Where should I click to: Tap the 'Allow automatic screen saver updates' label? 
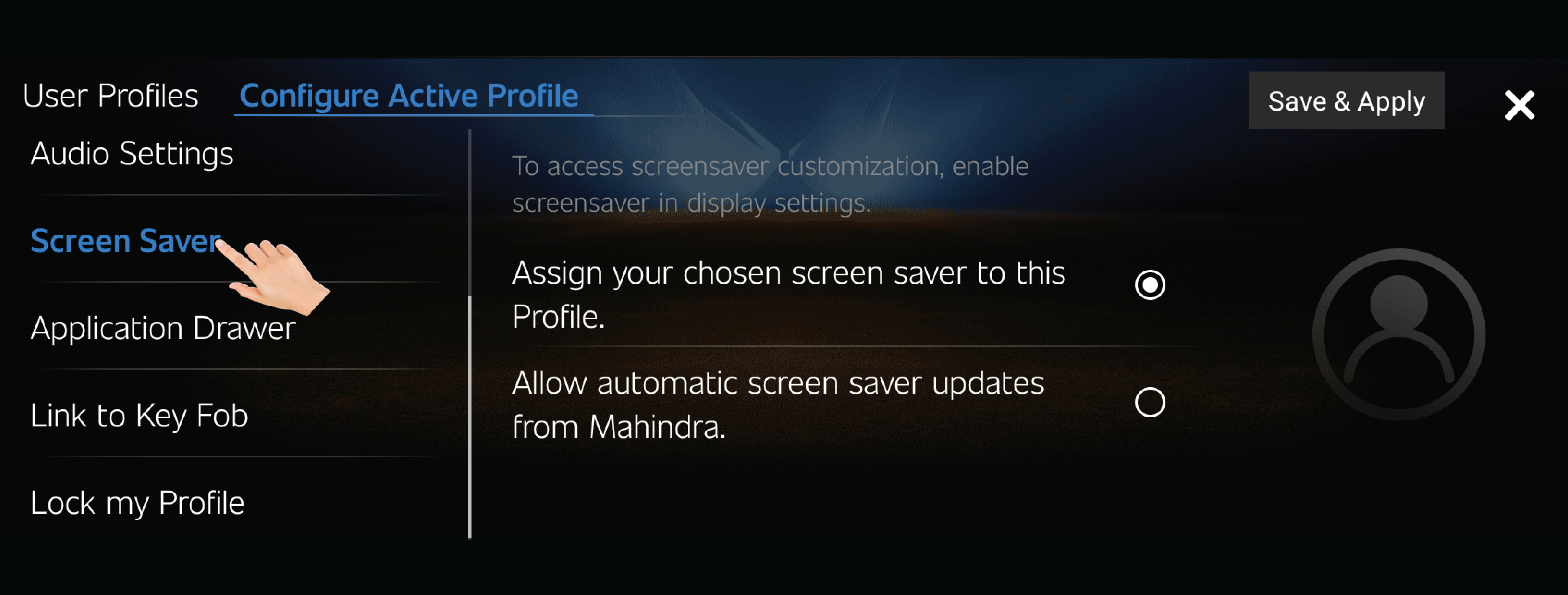click(778, 404)
